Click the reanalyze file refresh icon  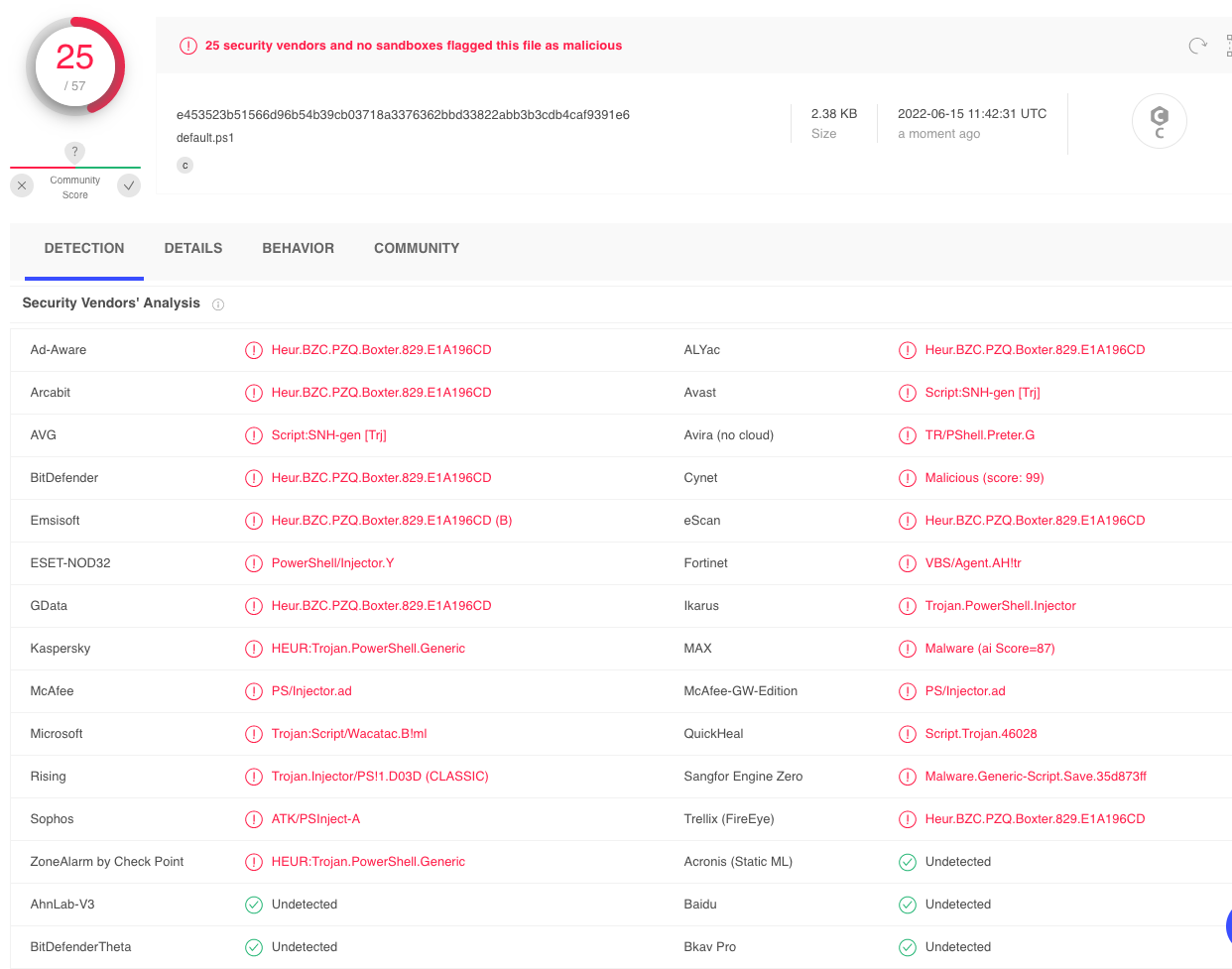(x=1197, y=46)
